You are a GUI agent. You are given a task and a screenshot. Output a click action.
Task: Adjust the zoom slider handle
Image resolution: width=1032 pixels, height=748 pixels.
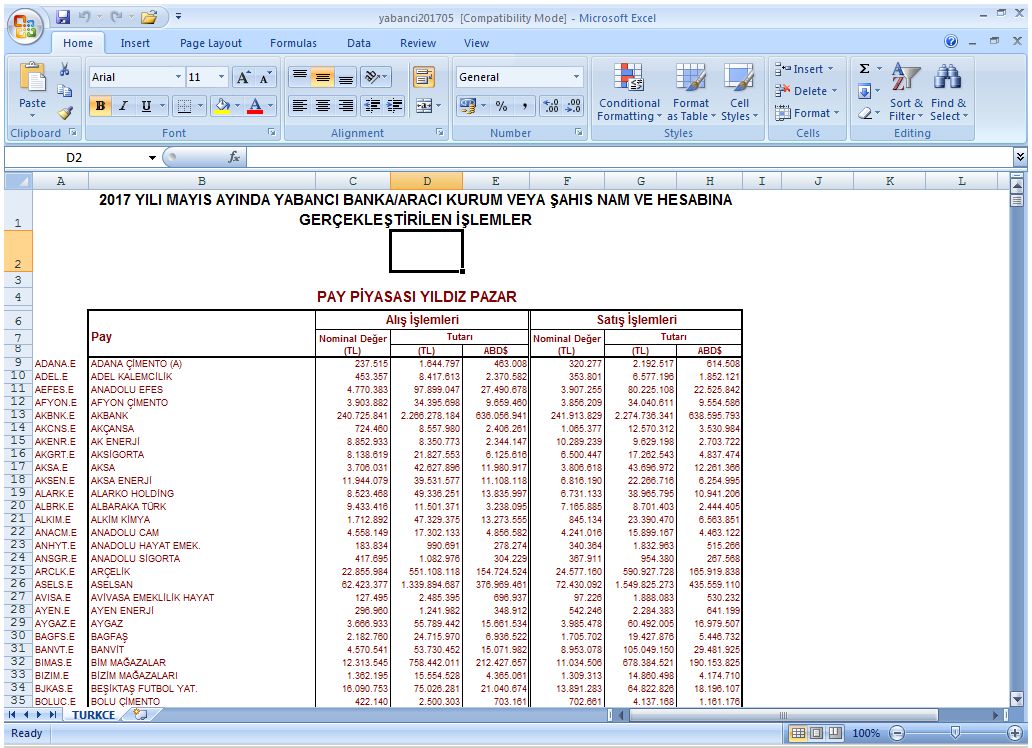[x=956, y=733]
